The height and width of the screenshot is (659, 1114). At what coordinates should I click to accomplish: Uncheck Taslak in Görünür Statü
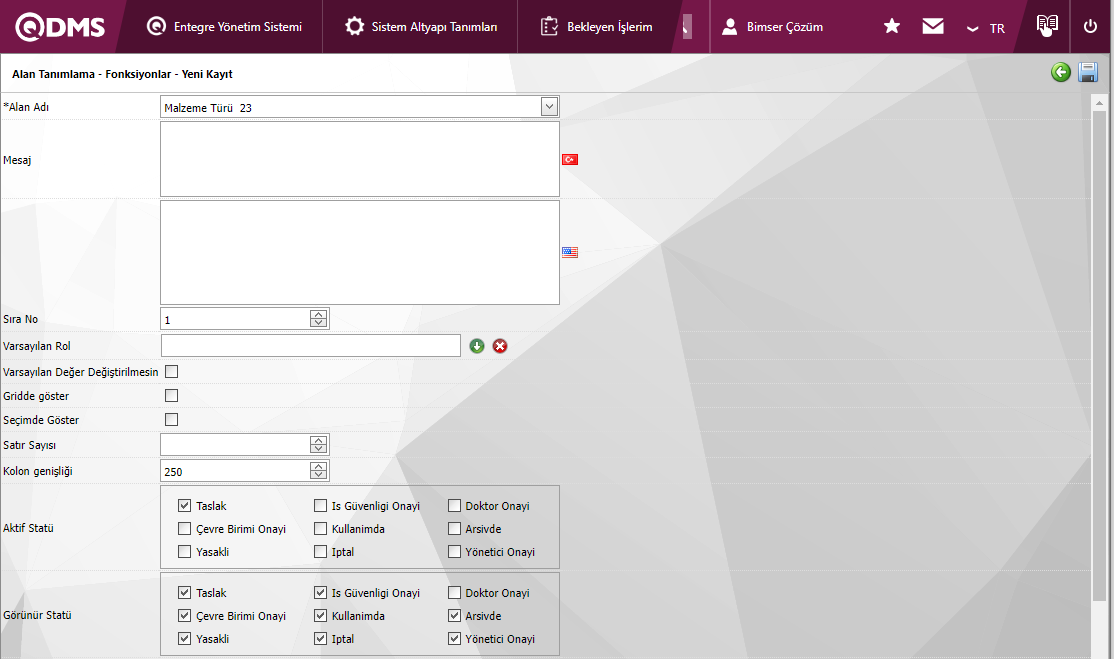coord(185,592)
